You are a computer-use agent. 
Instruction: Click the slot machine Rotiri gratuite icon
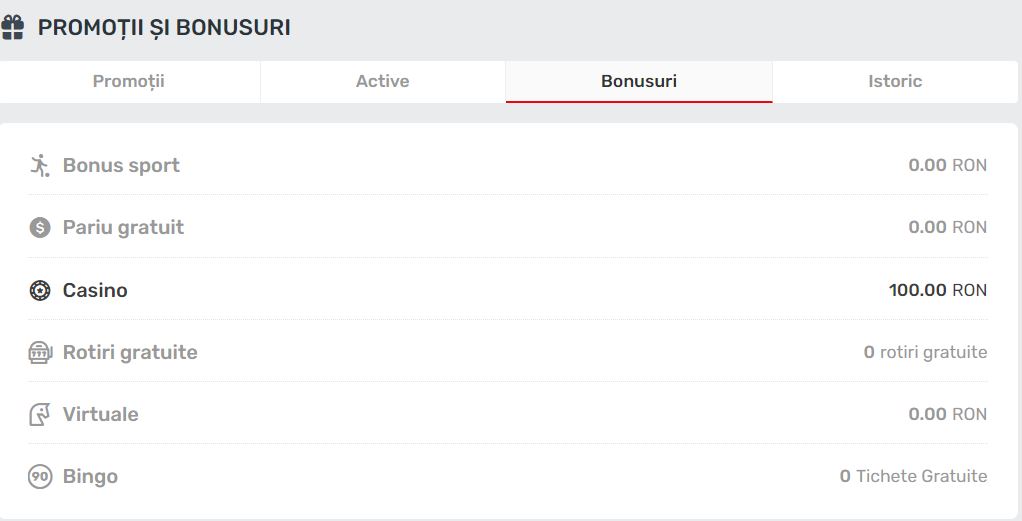coord(40,352)
